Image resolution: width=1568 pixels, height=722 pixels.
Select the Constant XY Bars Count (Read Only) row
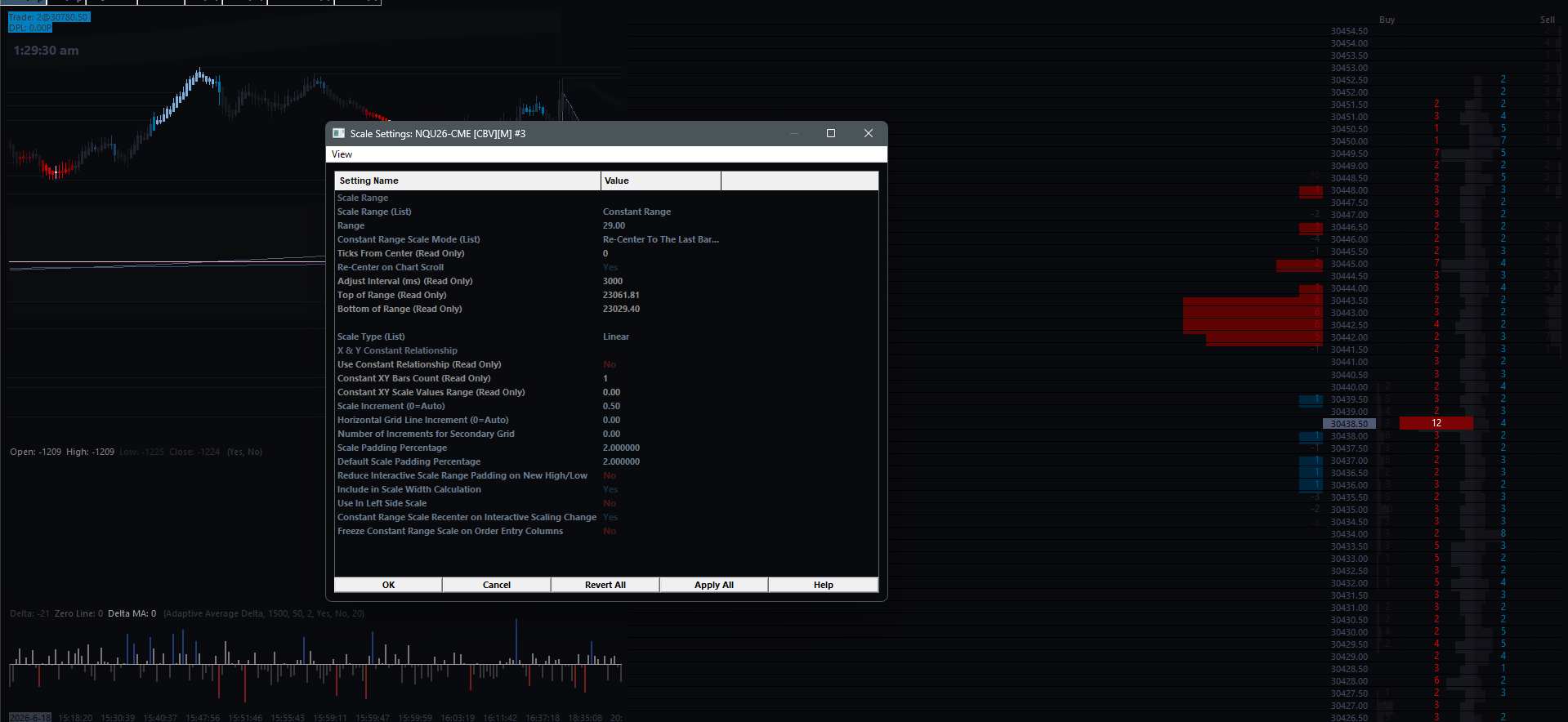coord(606,378)
